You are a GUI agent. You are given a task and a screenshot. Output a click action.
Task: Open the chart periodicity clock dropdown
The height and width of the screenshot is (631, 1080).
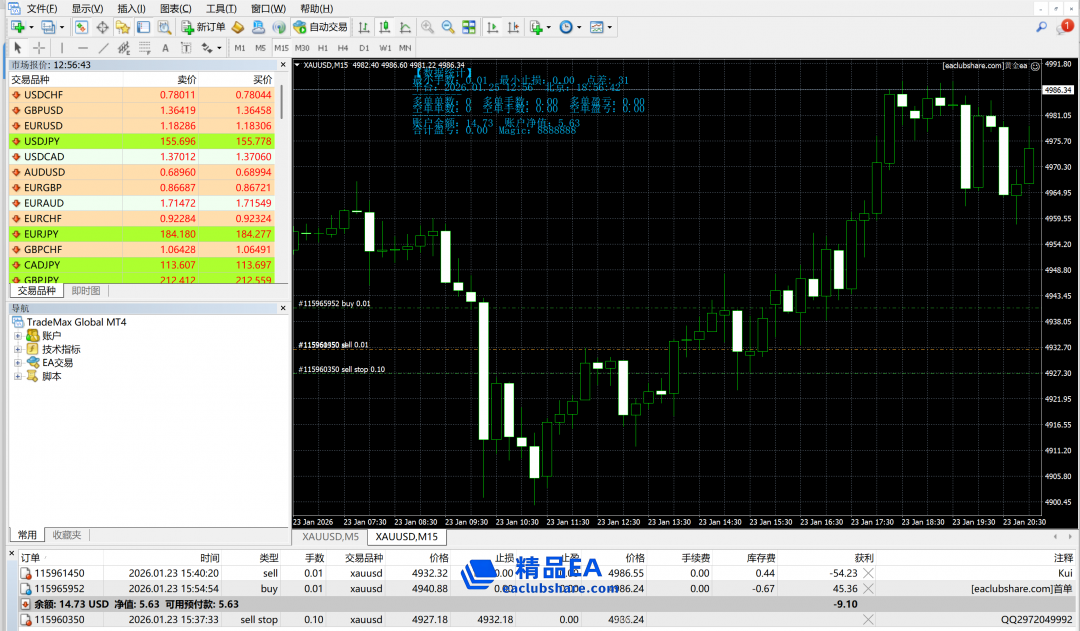tap(569, 27)
